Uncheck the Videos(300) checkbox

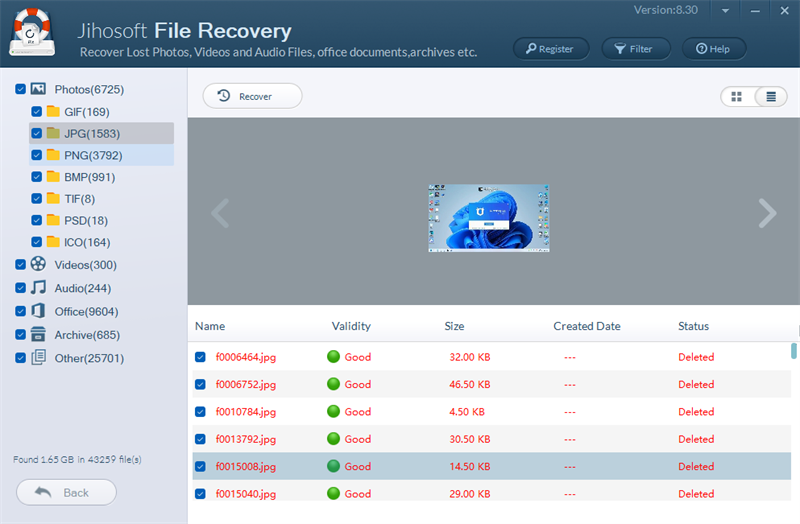[x=20, y=264]
